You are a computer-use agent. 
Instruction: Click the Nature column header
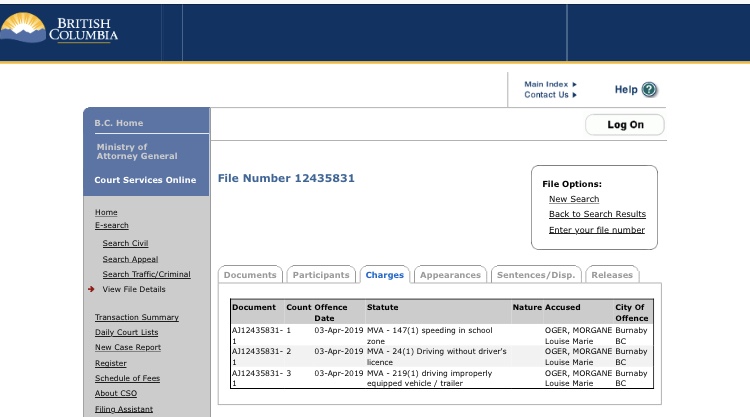click(527, 307)
